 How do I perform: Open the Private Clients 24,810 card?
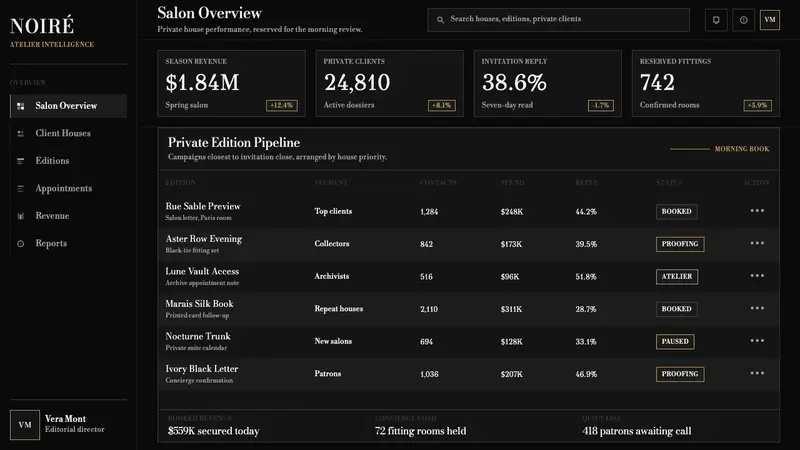pos(390,84)
